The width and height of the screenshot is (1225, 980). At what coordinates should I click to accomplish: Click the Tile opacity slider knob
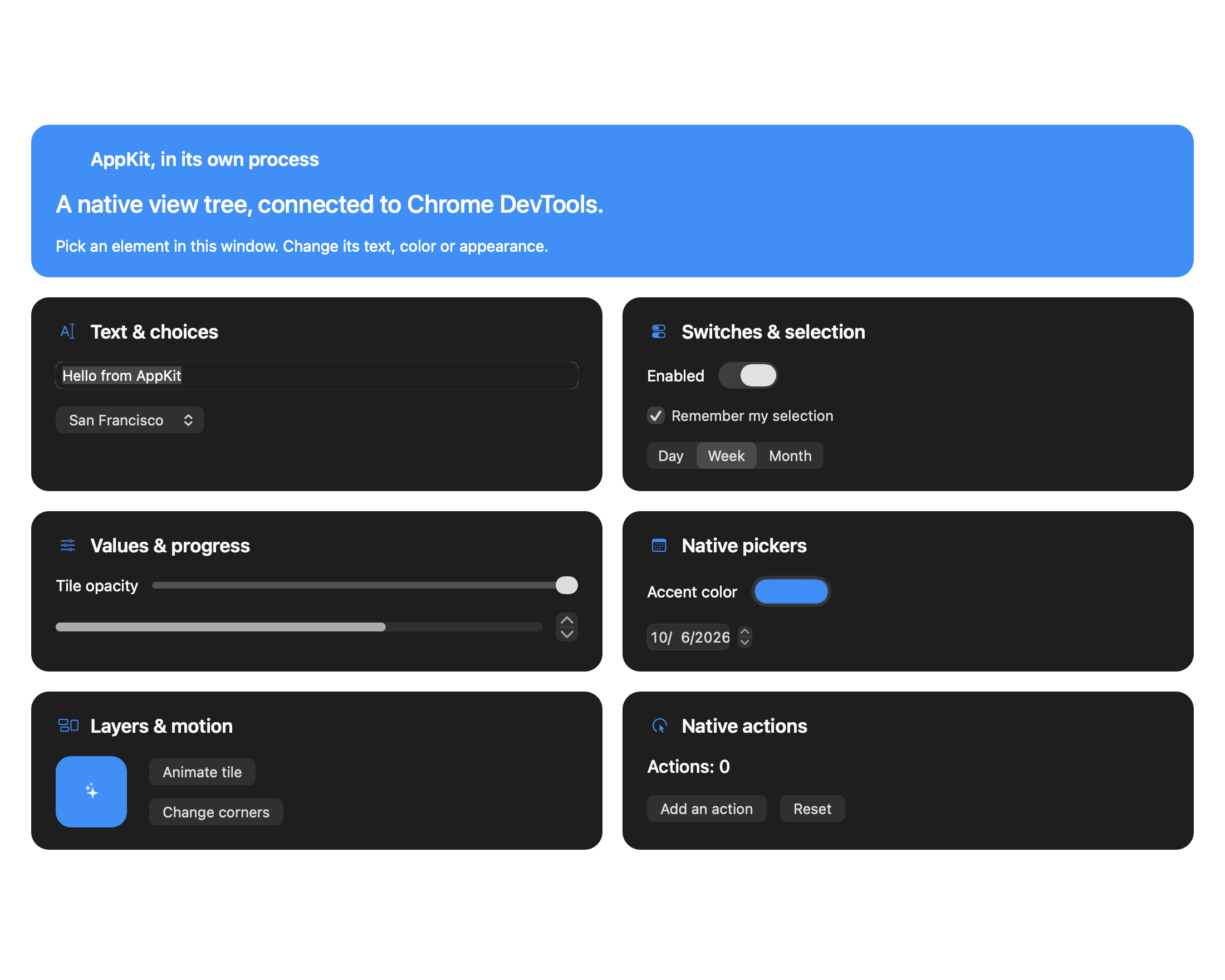click(x=566, y=585)
